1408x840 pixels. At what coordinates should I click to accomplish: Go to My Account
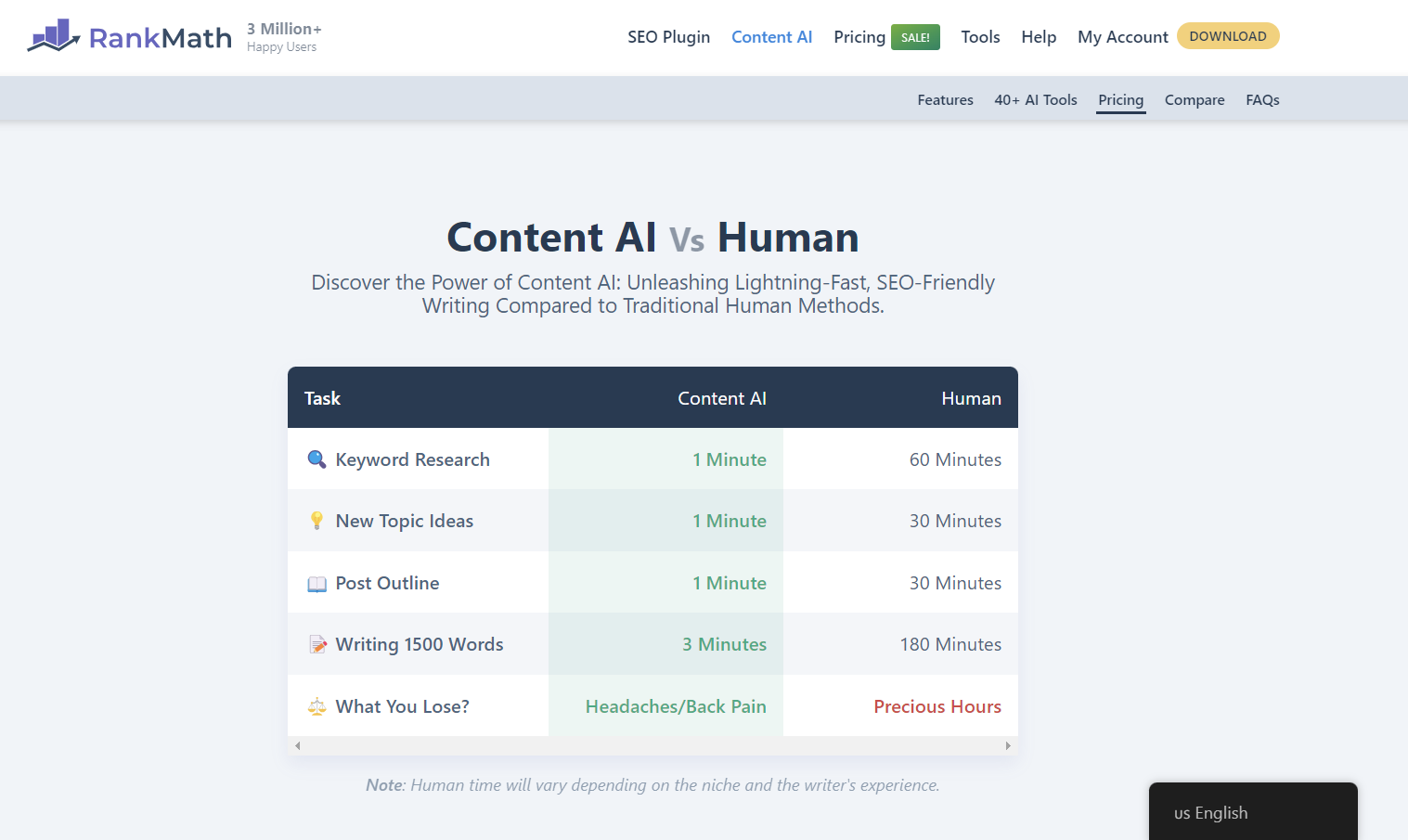tap(1122, 37)
